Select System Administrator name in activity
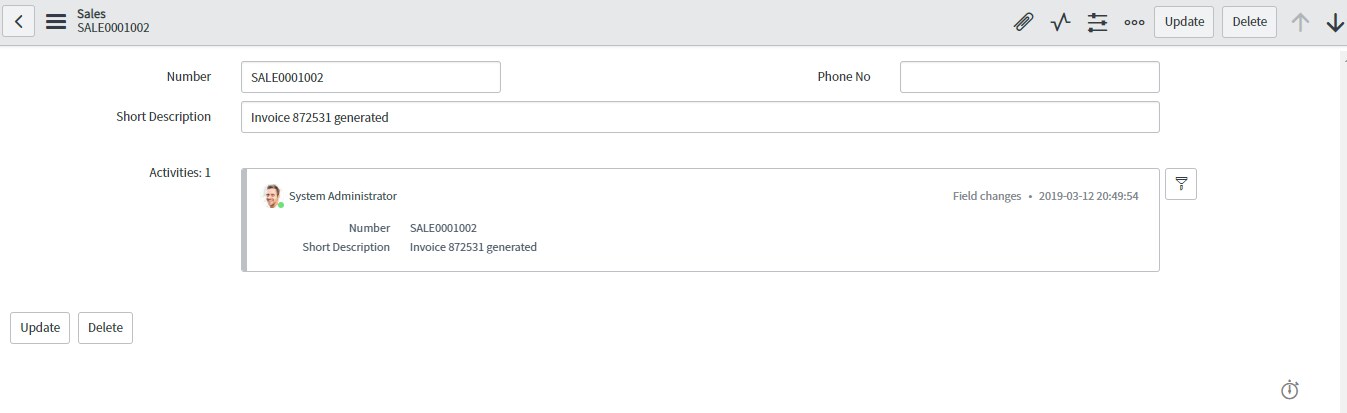The image size is (1347, 413). point(343,196)
